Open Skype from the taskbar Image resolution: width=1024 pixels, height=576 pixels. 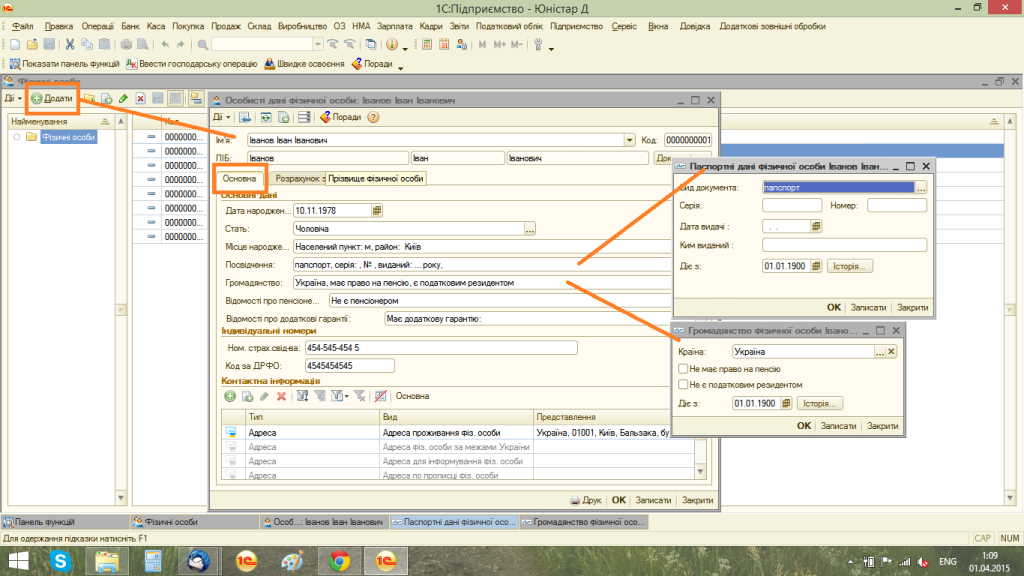pyautogui.click(x=61, y=561)
